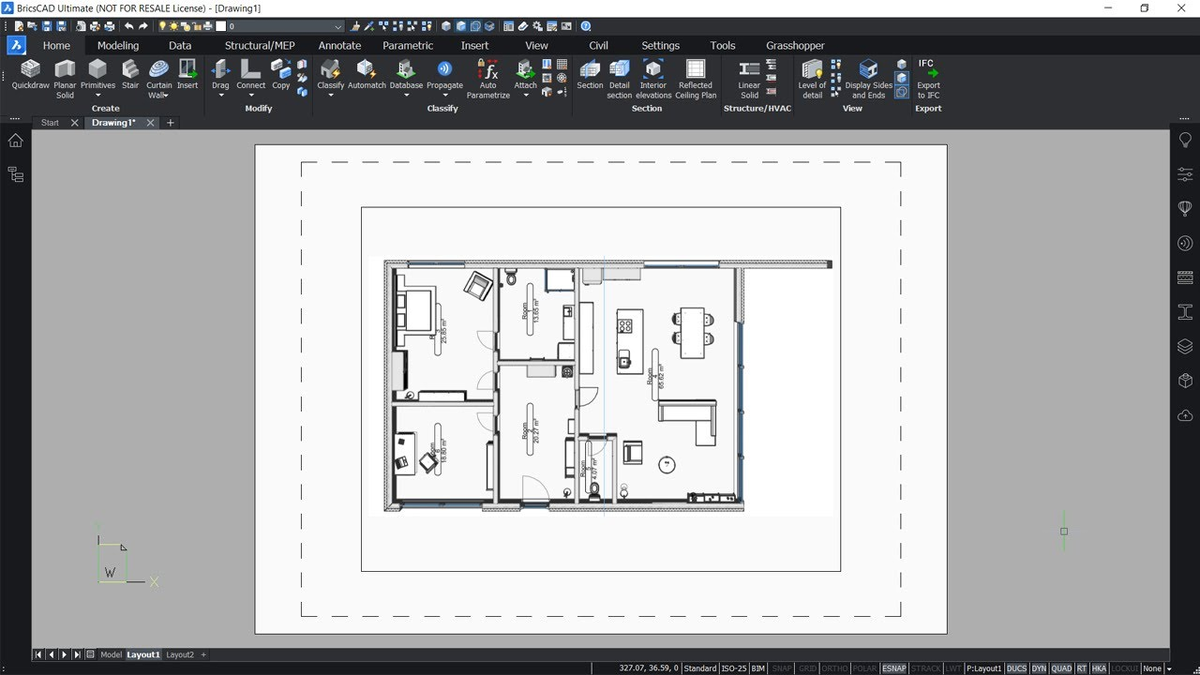
Task: Click Export to IFC icon
Action: [x=928, y=79]
